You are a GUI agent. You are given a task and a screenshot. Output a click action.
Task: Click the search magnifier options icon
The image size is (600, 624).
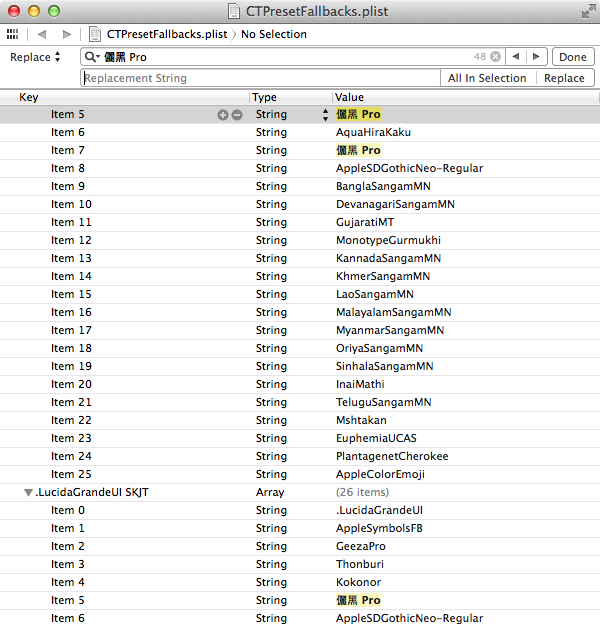(x=92, y=57)
